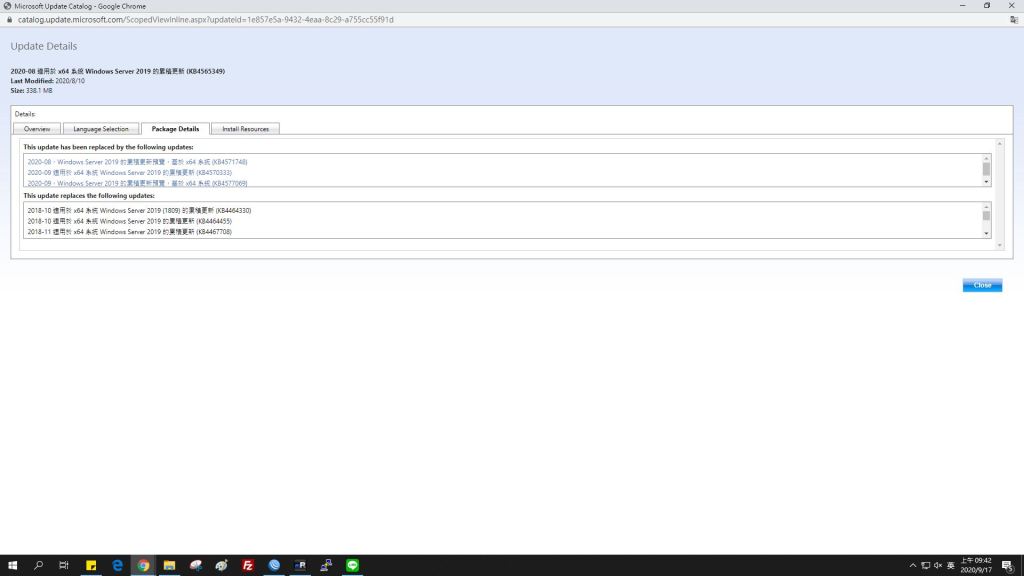Click the translate page icon in address bar
This screenshot has width=1024, height=576.
click(x=1014, y=19)
